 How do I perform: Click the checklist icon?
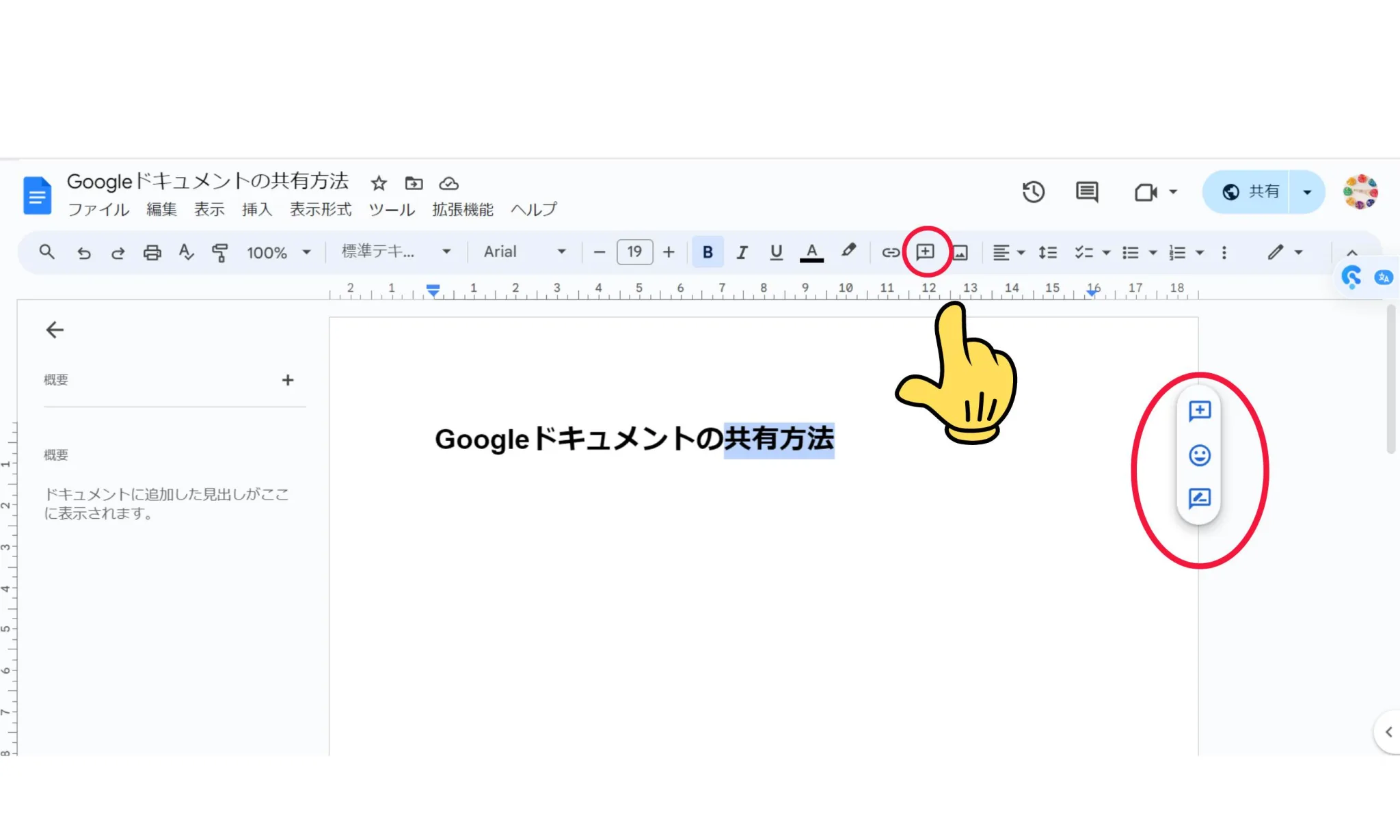click(1084, 253)
